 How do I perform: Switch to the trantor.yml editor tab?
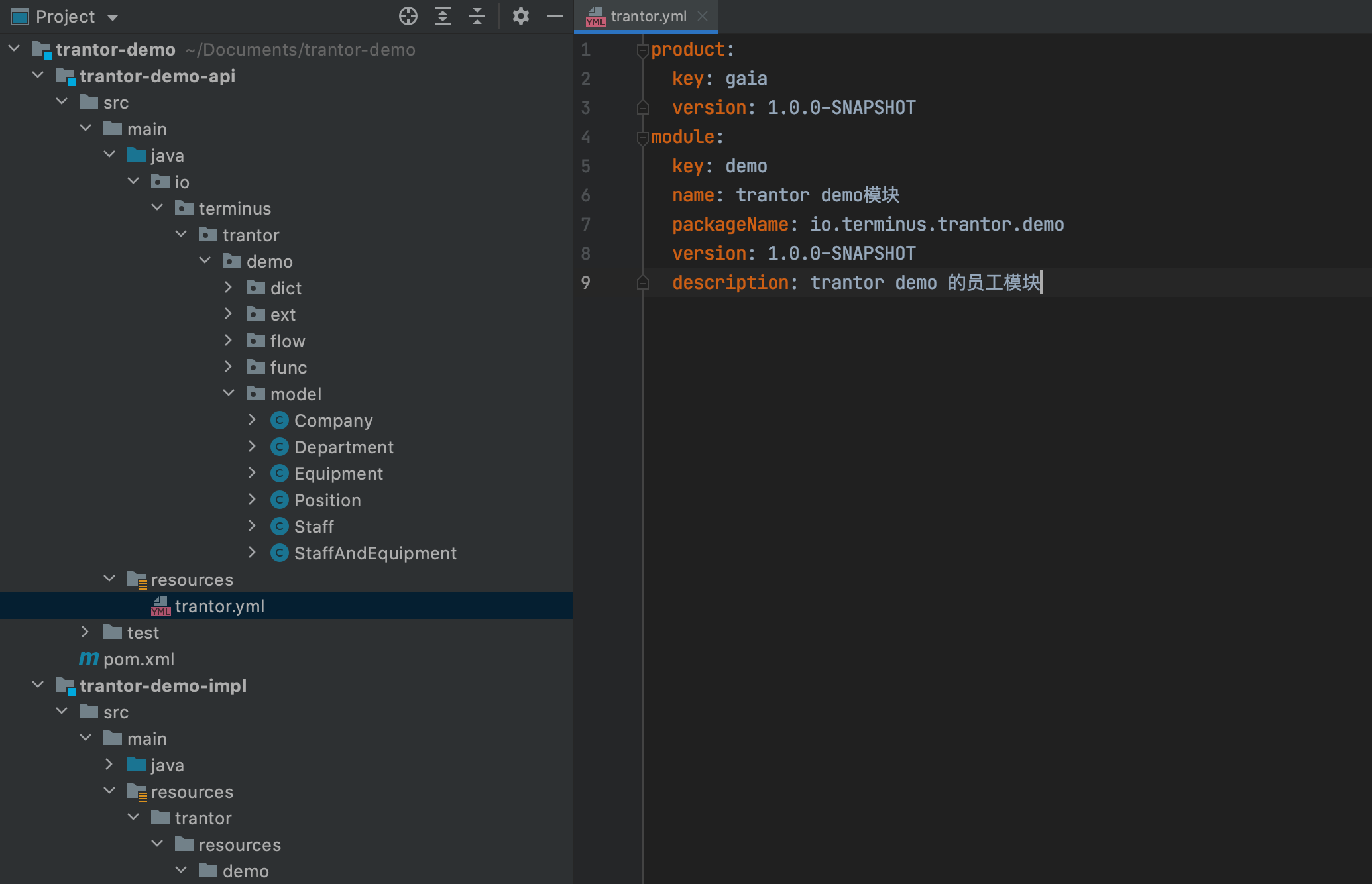(x=646, y=17)
